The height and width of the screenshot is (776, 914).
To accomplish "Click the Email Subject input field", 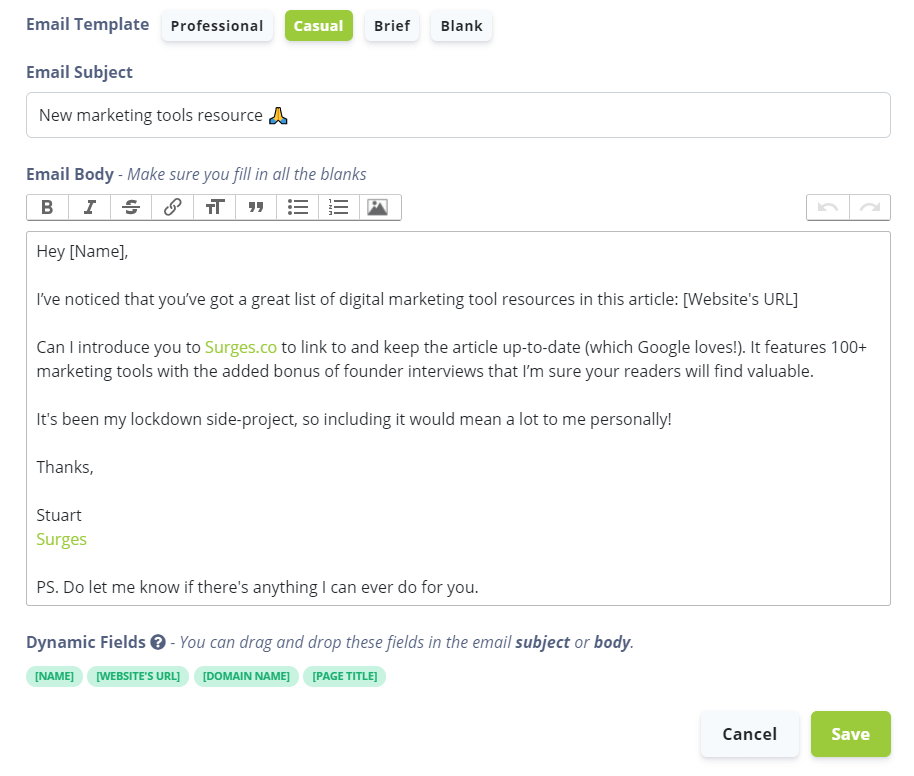I will point(458,114).
